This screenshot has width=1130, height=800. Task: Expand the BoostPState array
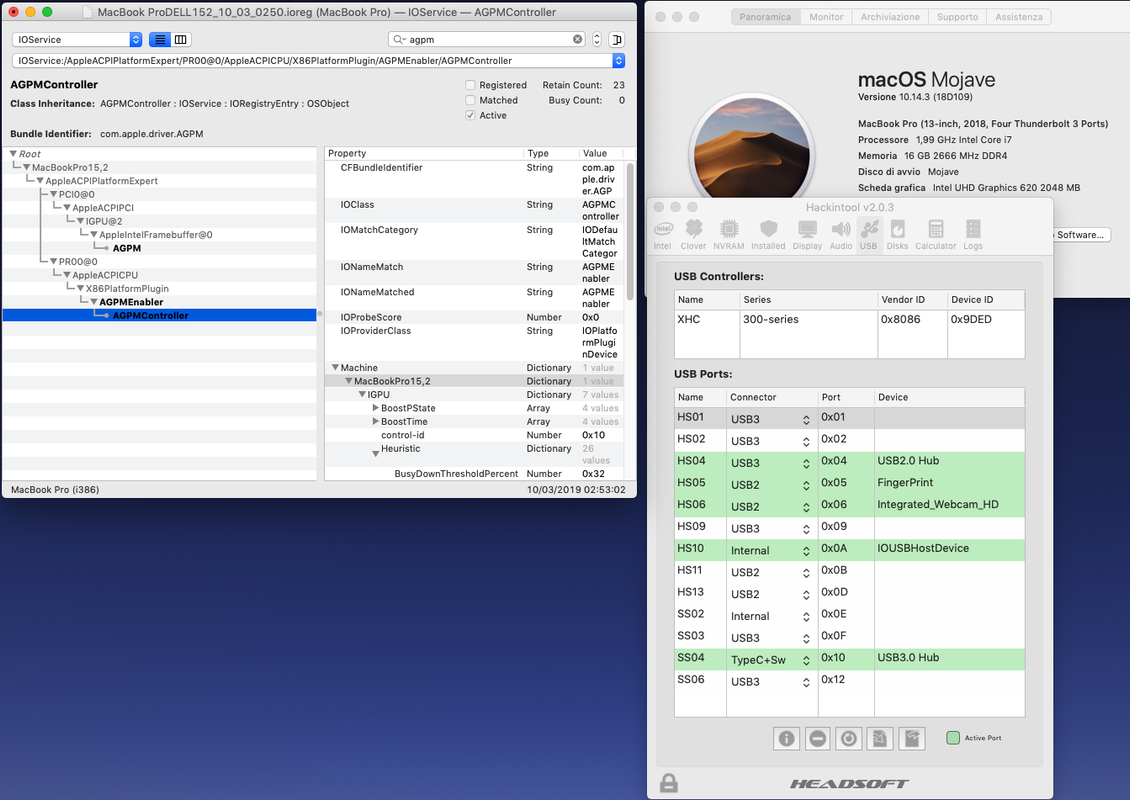tap(375, 408)
